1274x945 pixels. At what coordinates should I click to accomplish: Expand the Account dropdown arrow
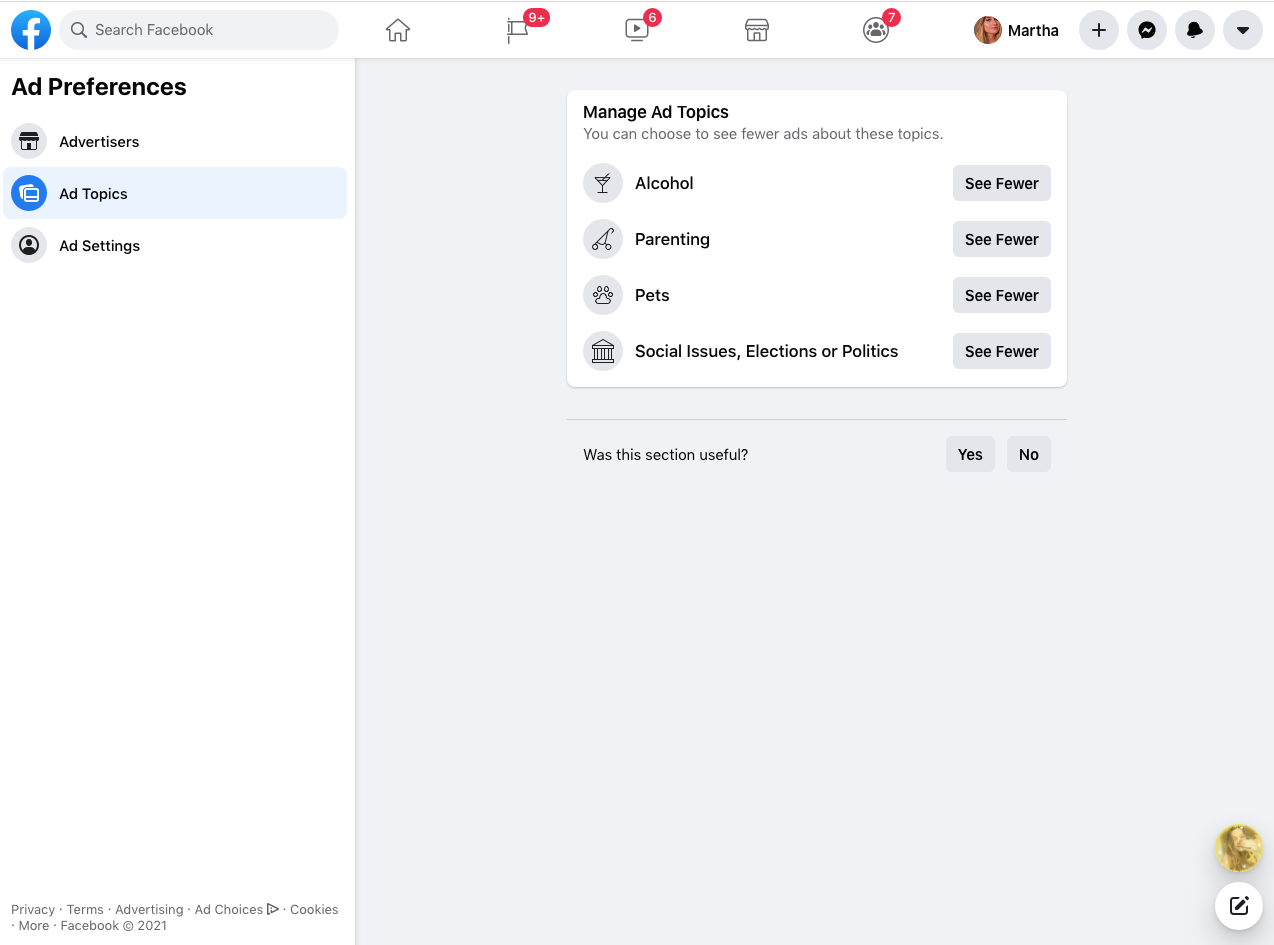coord(1243,30)
